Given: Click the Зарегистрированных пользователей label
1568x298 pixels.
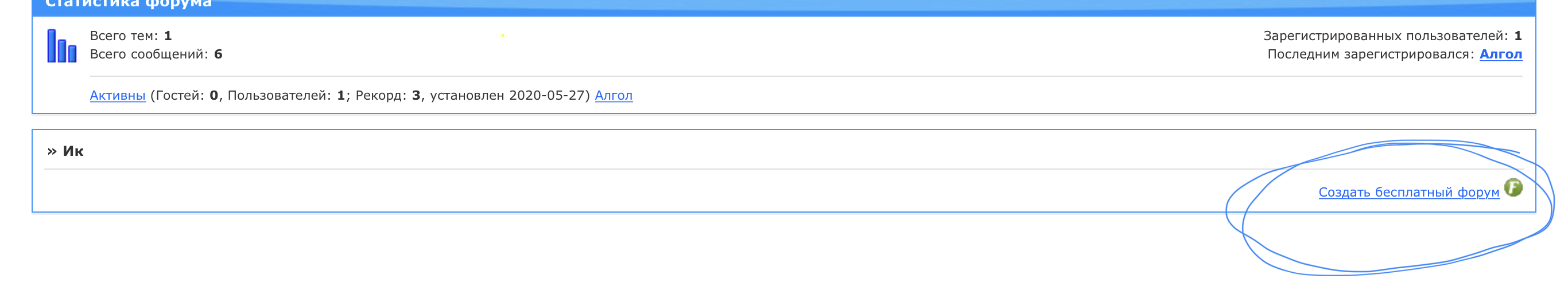Looking at the screenshot, I should 1385,36.
